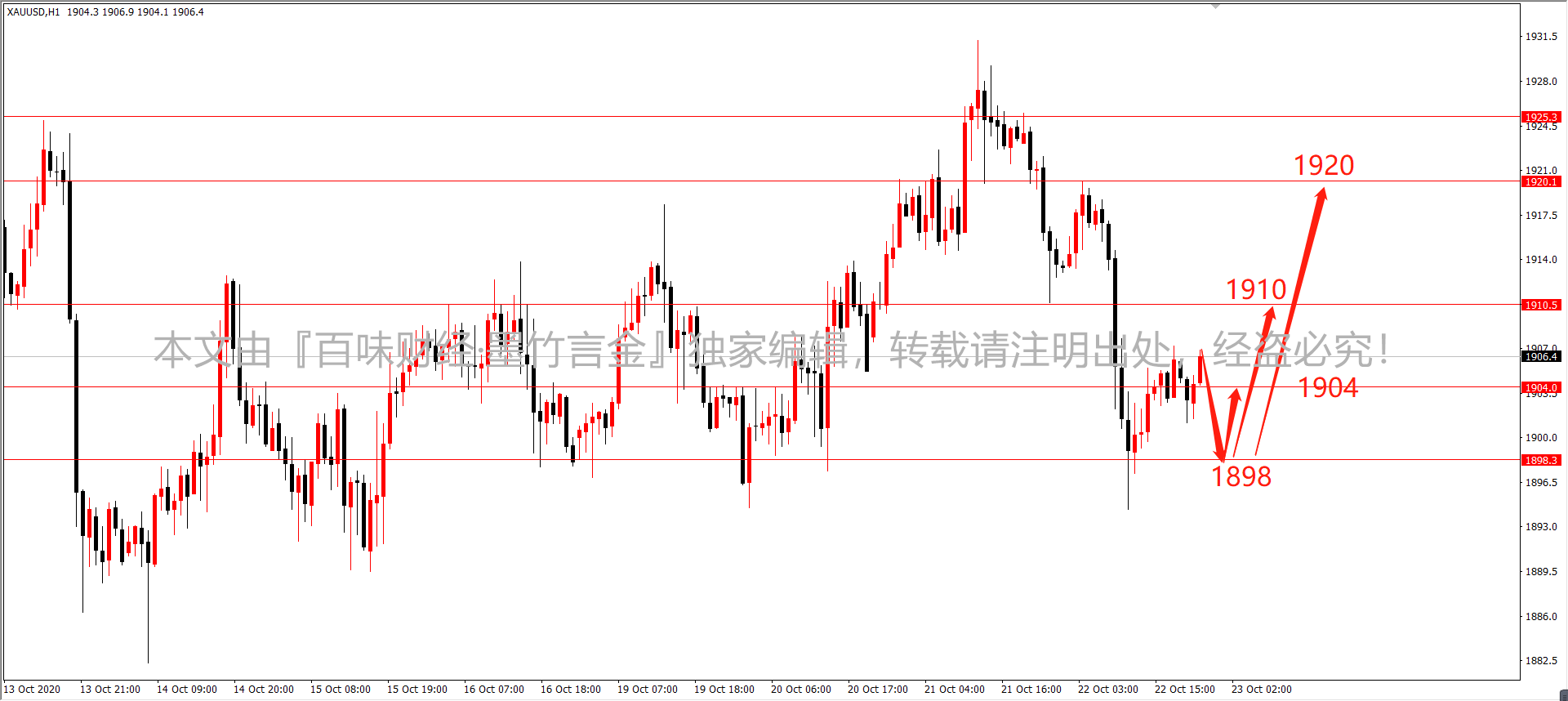The height and width of the screenshot is (701, 1568).
Task: Click the XAUUSD,H1 chart symbol title
Action: coord(33,12)
